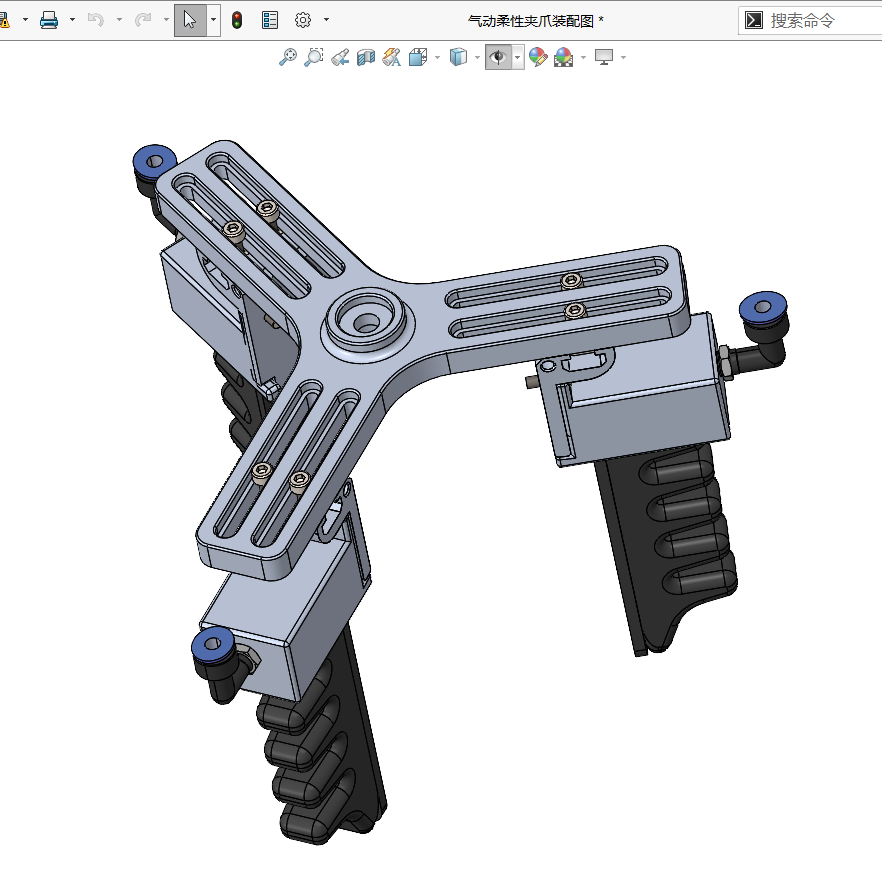Open the Options gear dropdown arrow

(326, 20)
